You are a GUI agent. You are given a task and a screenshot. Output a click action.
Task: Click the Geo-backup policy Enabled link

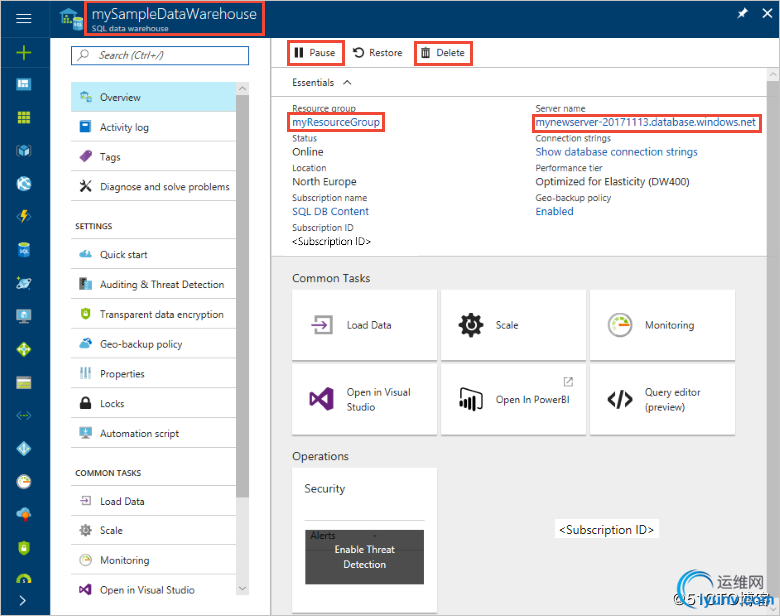click(x=554, y=211)
